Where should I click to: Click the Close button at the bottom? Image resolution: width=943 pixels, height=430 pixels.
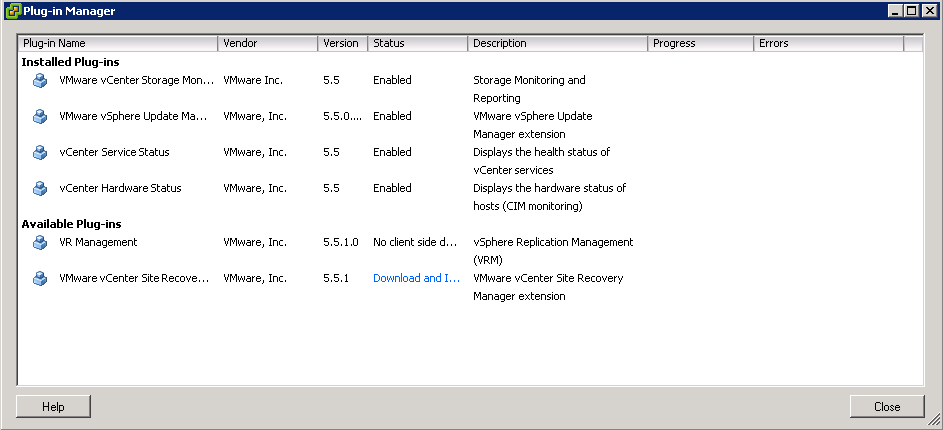[887, 407]
